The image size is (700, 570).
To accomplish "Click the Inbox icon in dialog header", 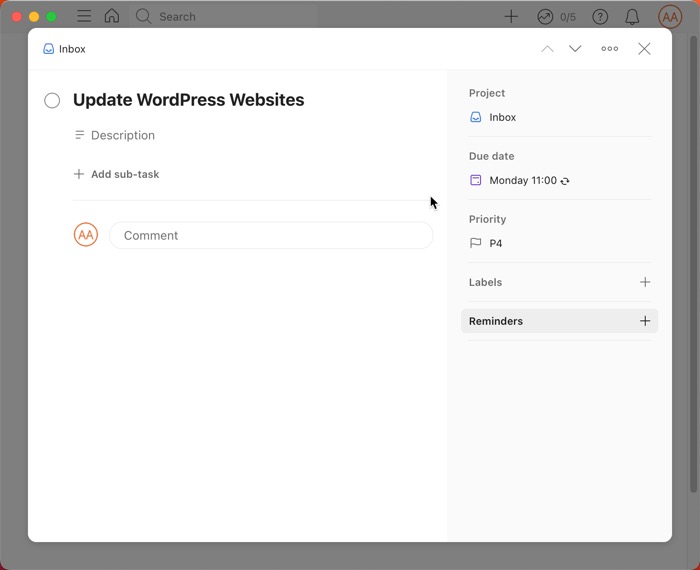I will [49, 49].
